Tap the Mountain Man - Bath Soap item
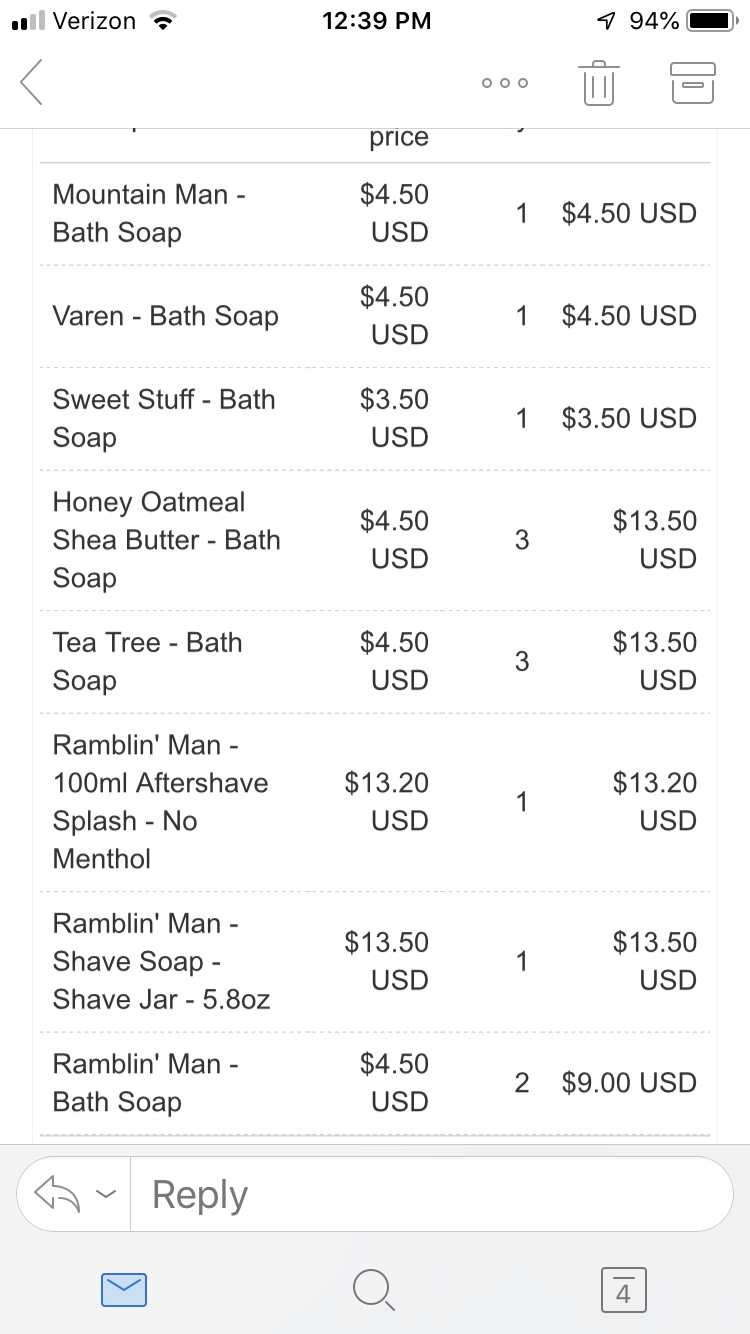Viewport: 750px width, 1334px height. 150,213
